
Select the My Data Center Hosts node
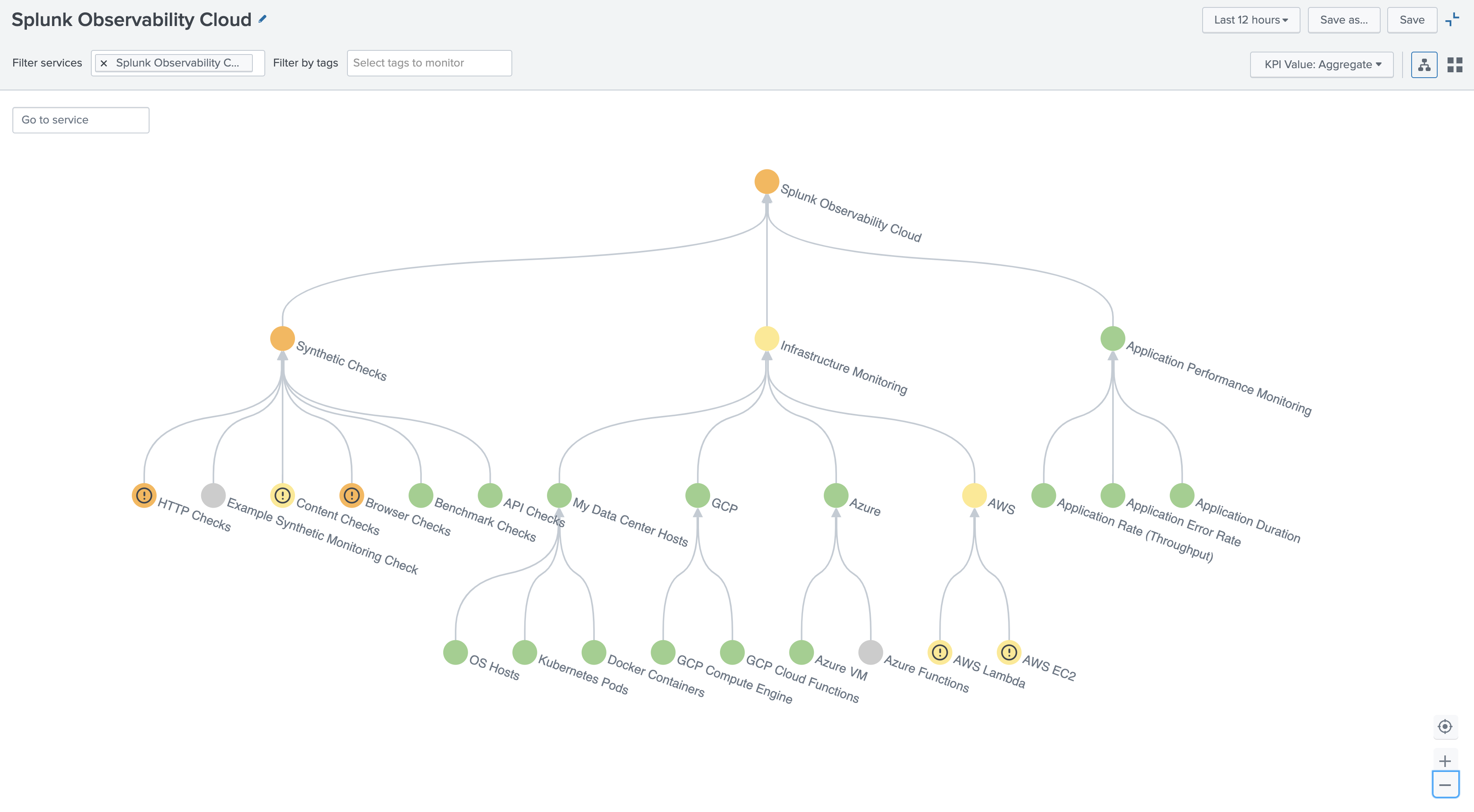coord(560,496)
